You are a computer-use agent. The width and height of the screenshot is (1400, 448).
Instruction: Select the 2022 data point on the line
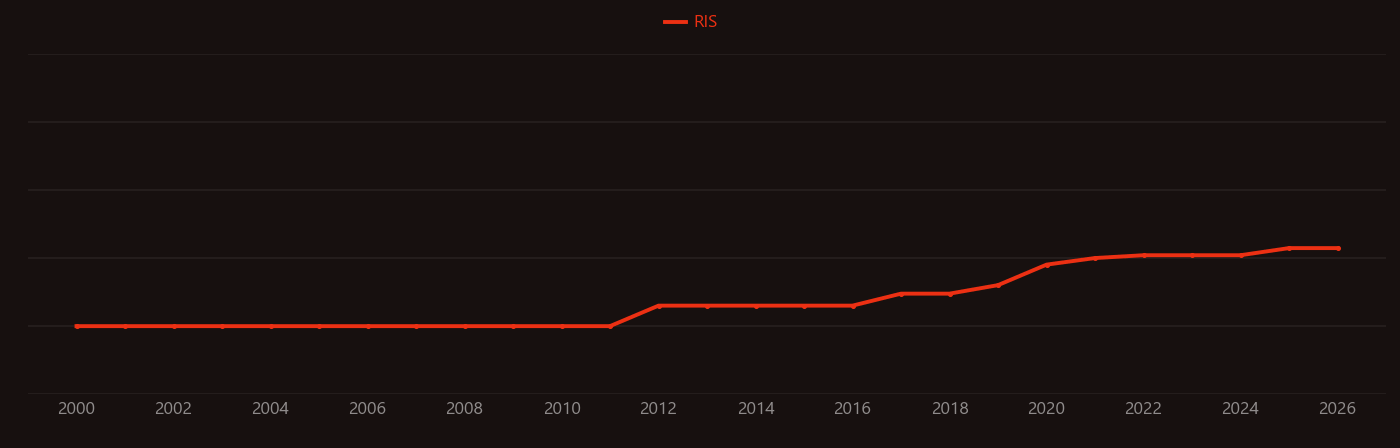(1144, 255)
